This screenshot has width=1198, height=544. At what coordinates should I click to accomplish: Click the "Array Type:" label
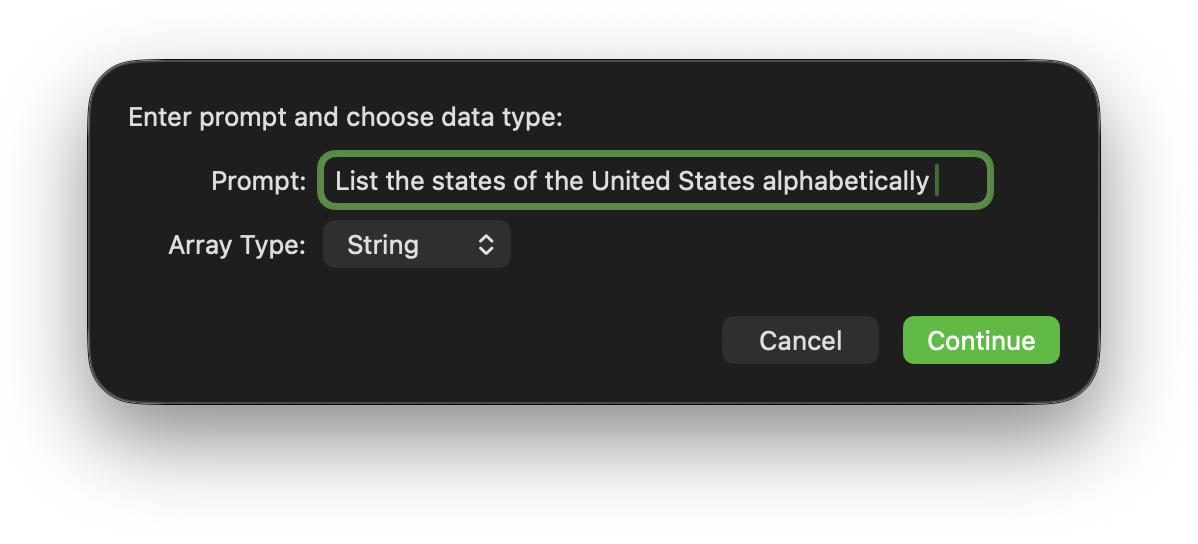(237, 245)
